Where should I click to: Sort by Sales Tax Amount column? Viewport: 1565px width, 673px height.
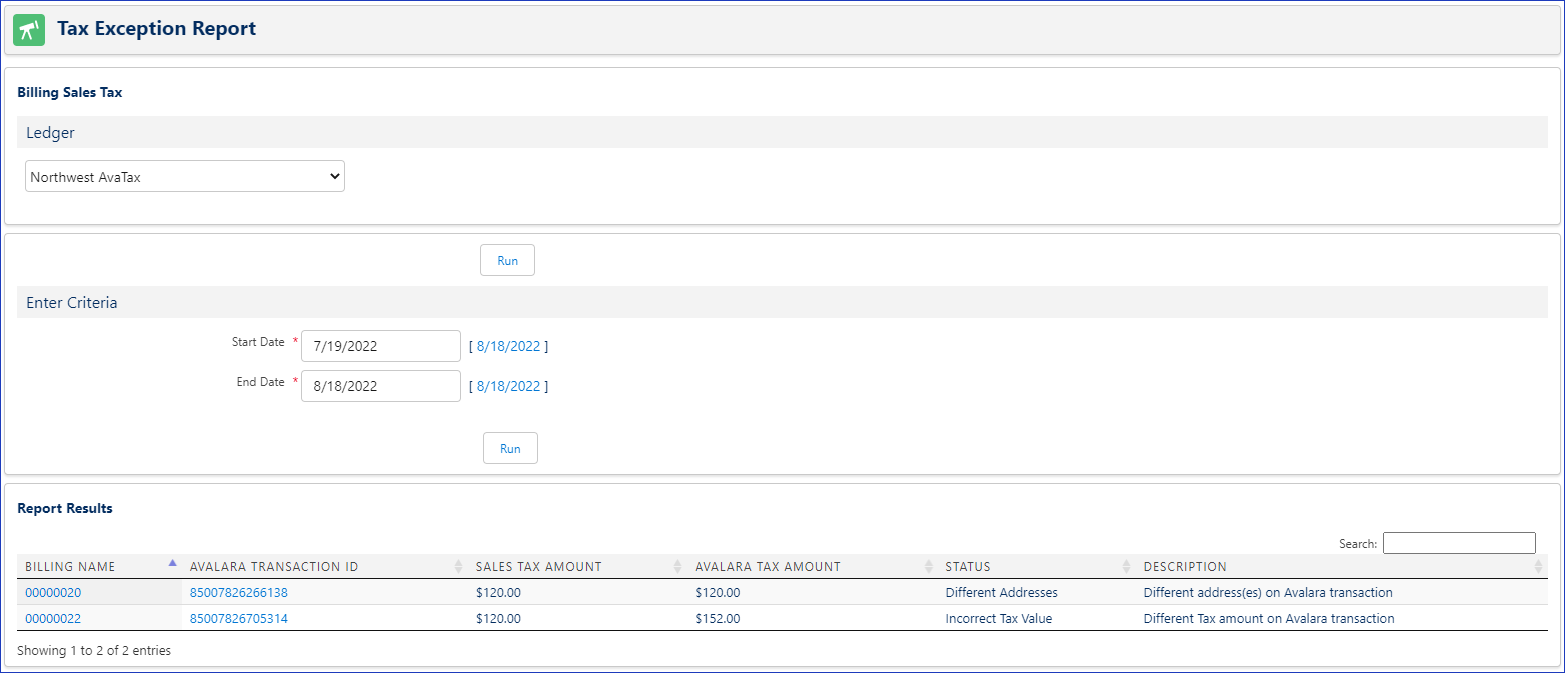577,566
